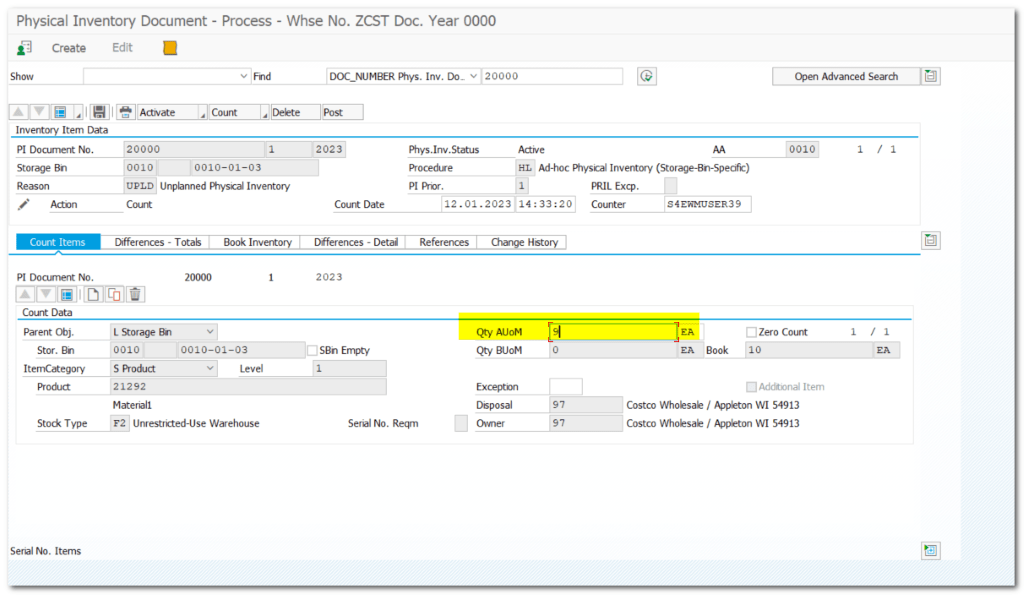Click the orange icon next to Edit
This screenshot has width=1024, height=595.
(170, 48)
